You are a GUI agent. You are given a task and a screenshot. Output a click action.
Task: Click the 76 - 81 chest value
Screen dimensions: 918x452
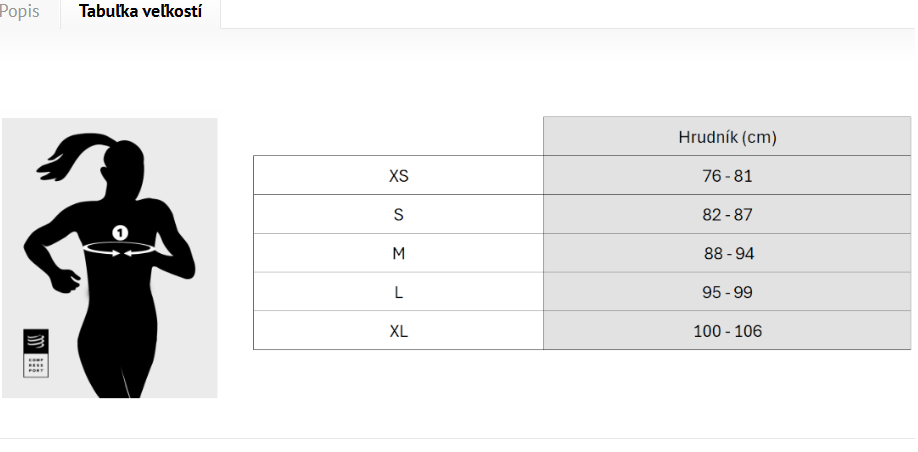pyautogui.click(x=727, y=176)
